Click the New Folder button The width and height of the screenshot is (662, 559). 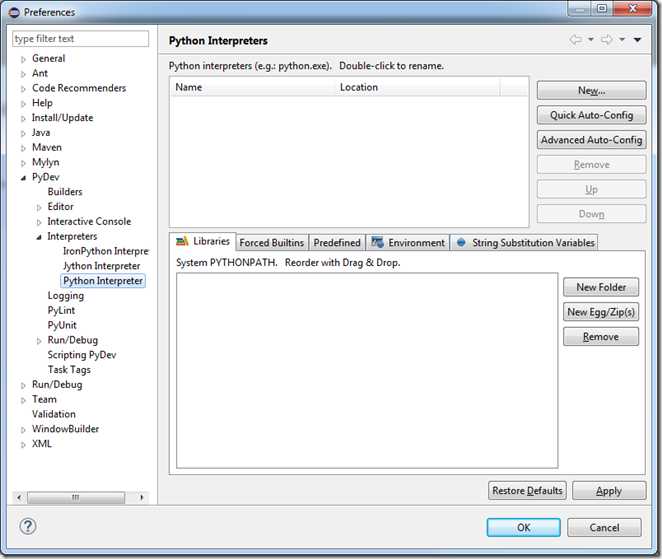[601, 287]
